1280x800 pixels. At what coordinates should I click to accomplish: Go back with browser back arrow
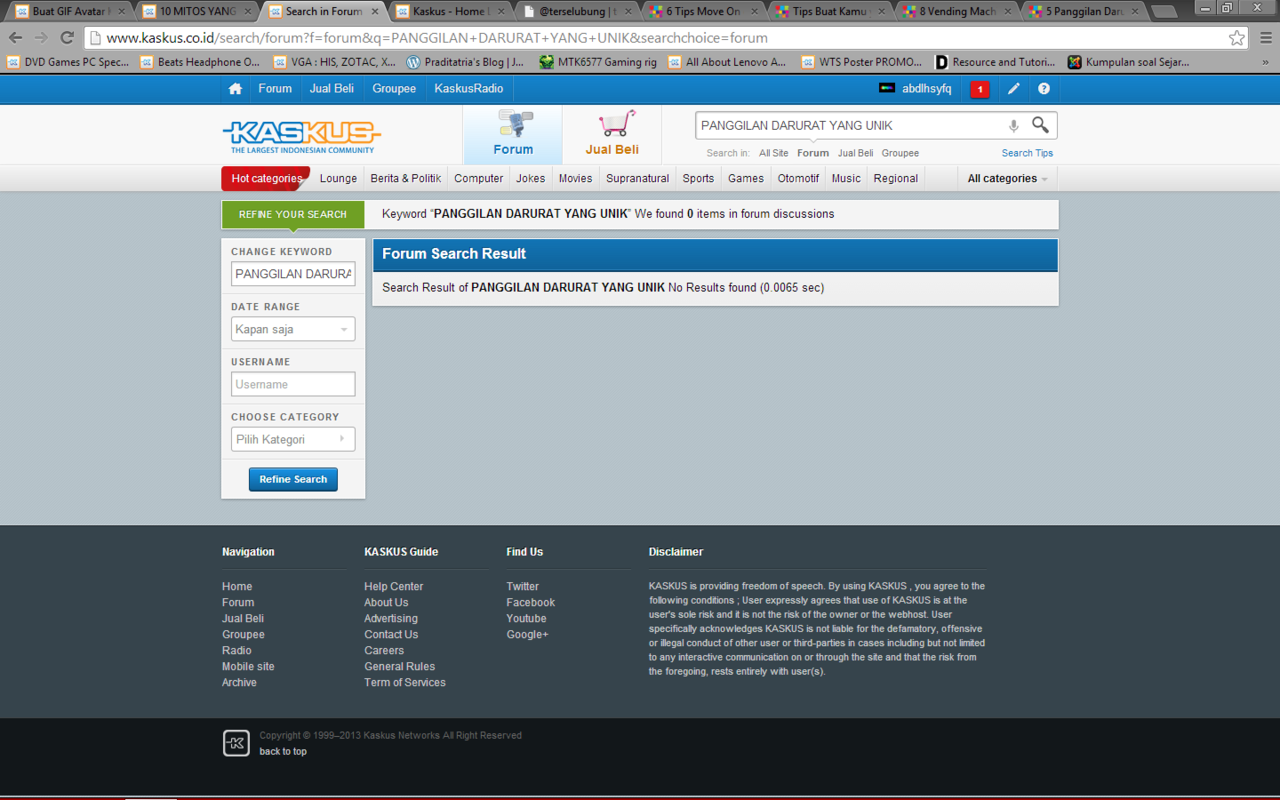[x=15, y=38]
